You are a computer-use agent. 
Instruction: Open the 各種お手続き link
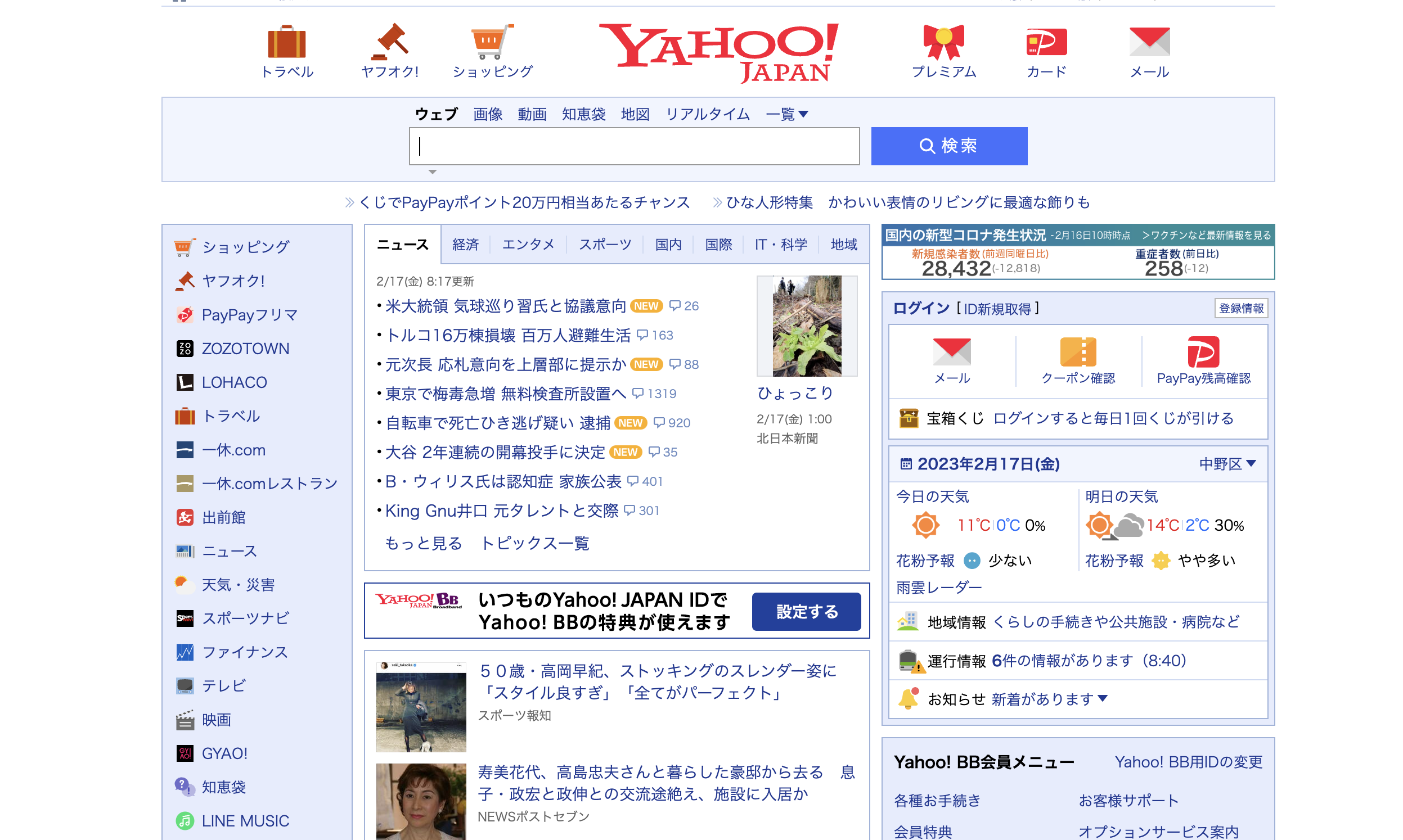pos(937,801)
